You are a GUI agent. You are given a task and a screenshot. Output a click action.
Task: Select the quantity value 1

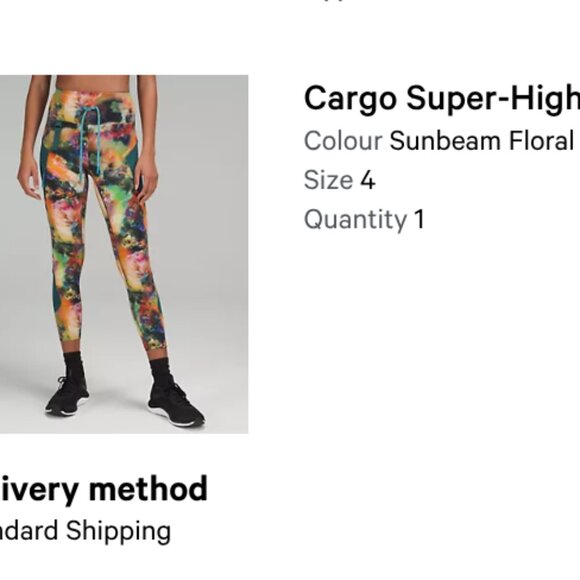pos(419,219)
